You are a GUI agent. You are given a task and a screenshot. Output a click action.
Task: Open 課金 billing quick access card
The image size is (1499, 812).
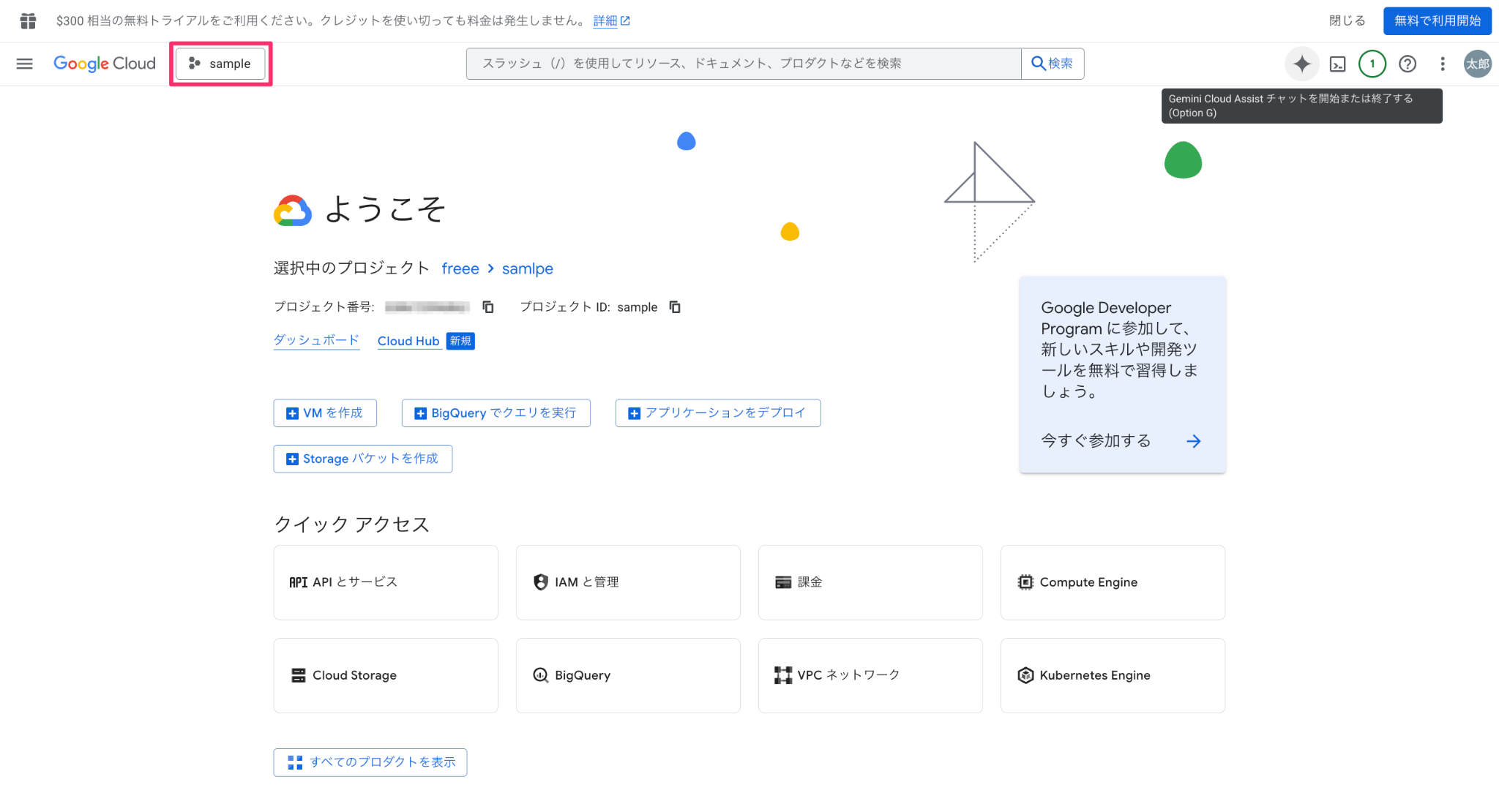click(x=870, y=582)
